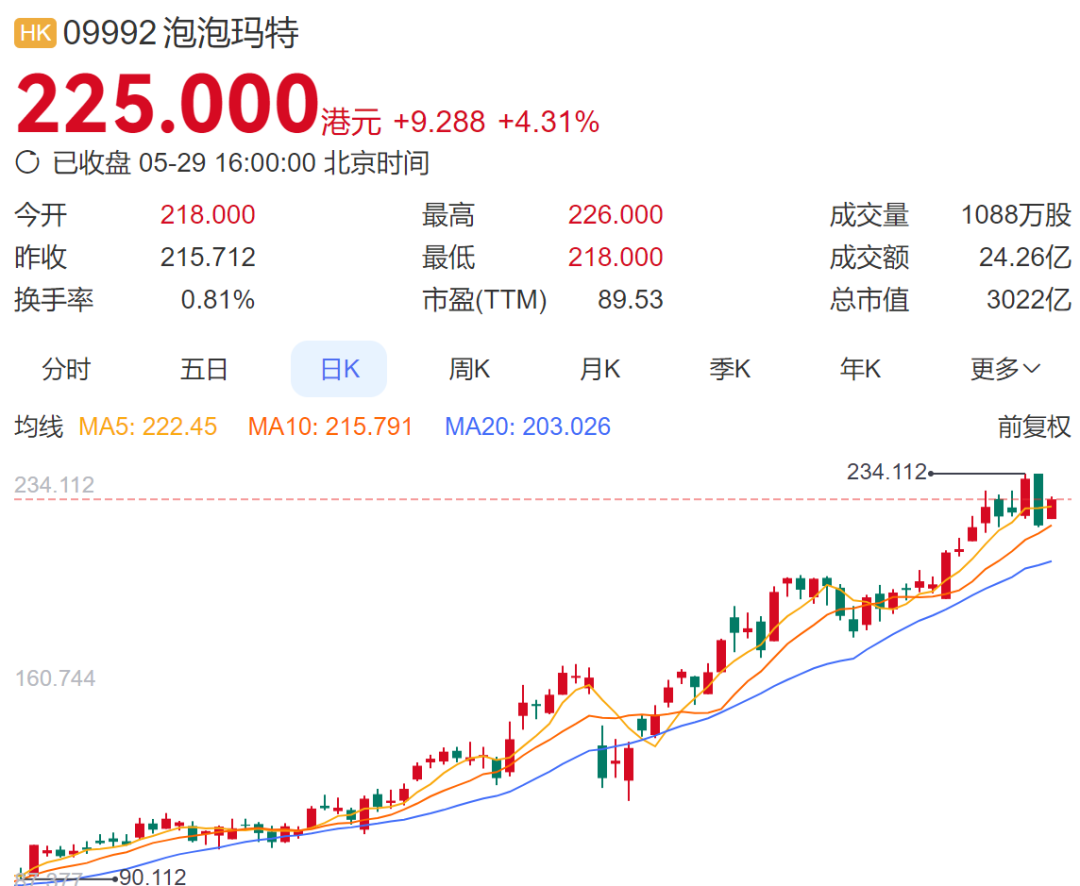
Task: Toggle the MA10 moving average indicator
Action: pyautogui.click(x=330, y=427)
